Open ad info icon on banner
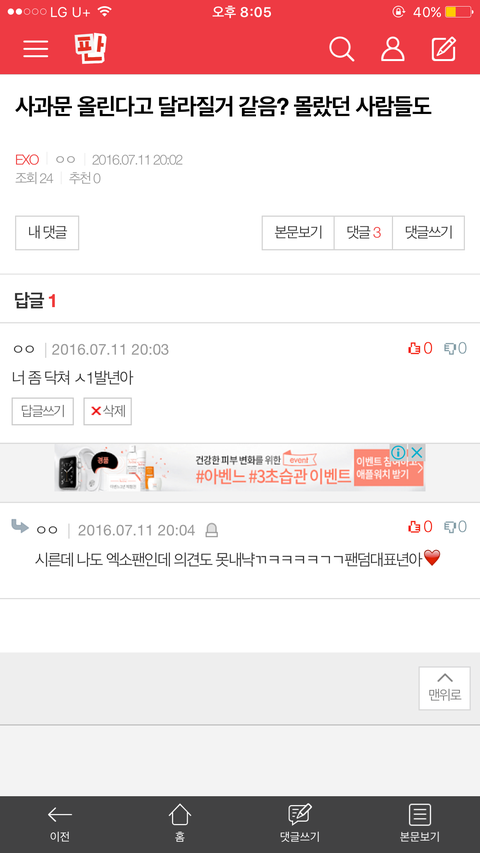The height and width of the screenshot is (853, 480). tap(398, 453)
